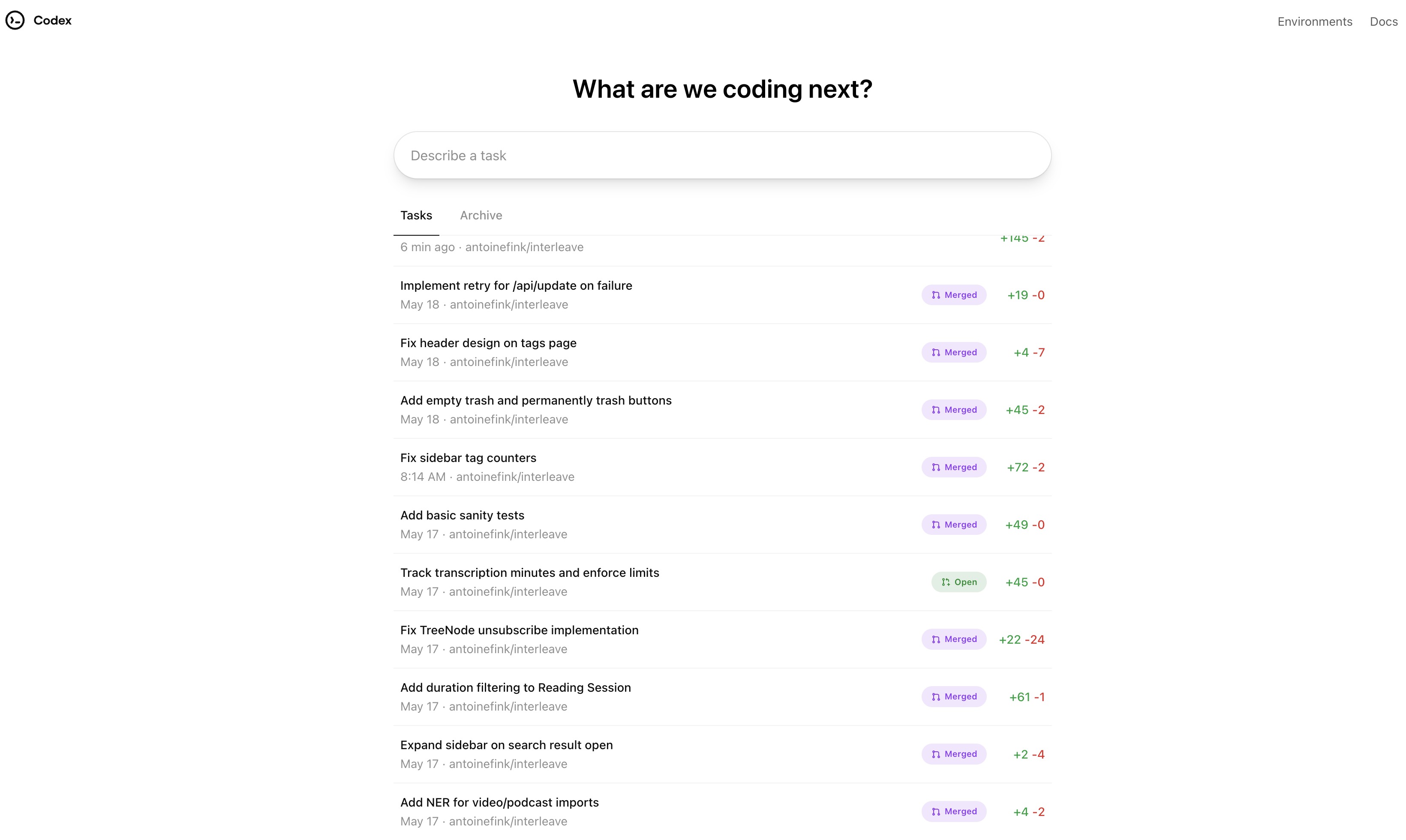Click Open badge on transcription minutes task

[x=959, y=582]
